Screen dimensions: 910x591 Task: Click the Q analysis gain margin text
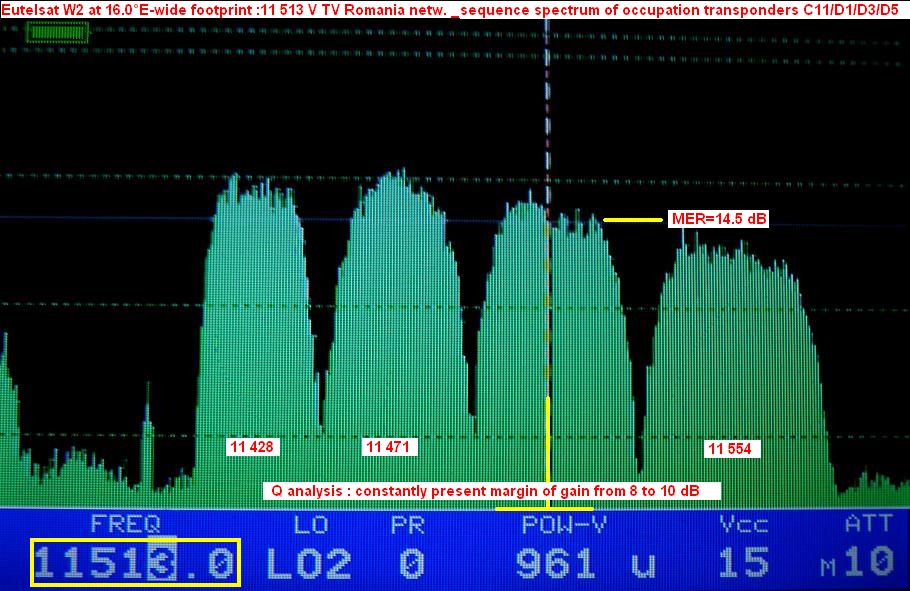(491, 491)
